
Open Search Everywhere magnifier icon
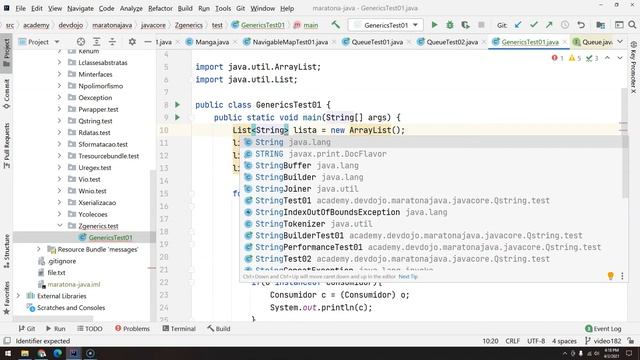pos(632,25)
